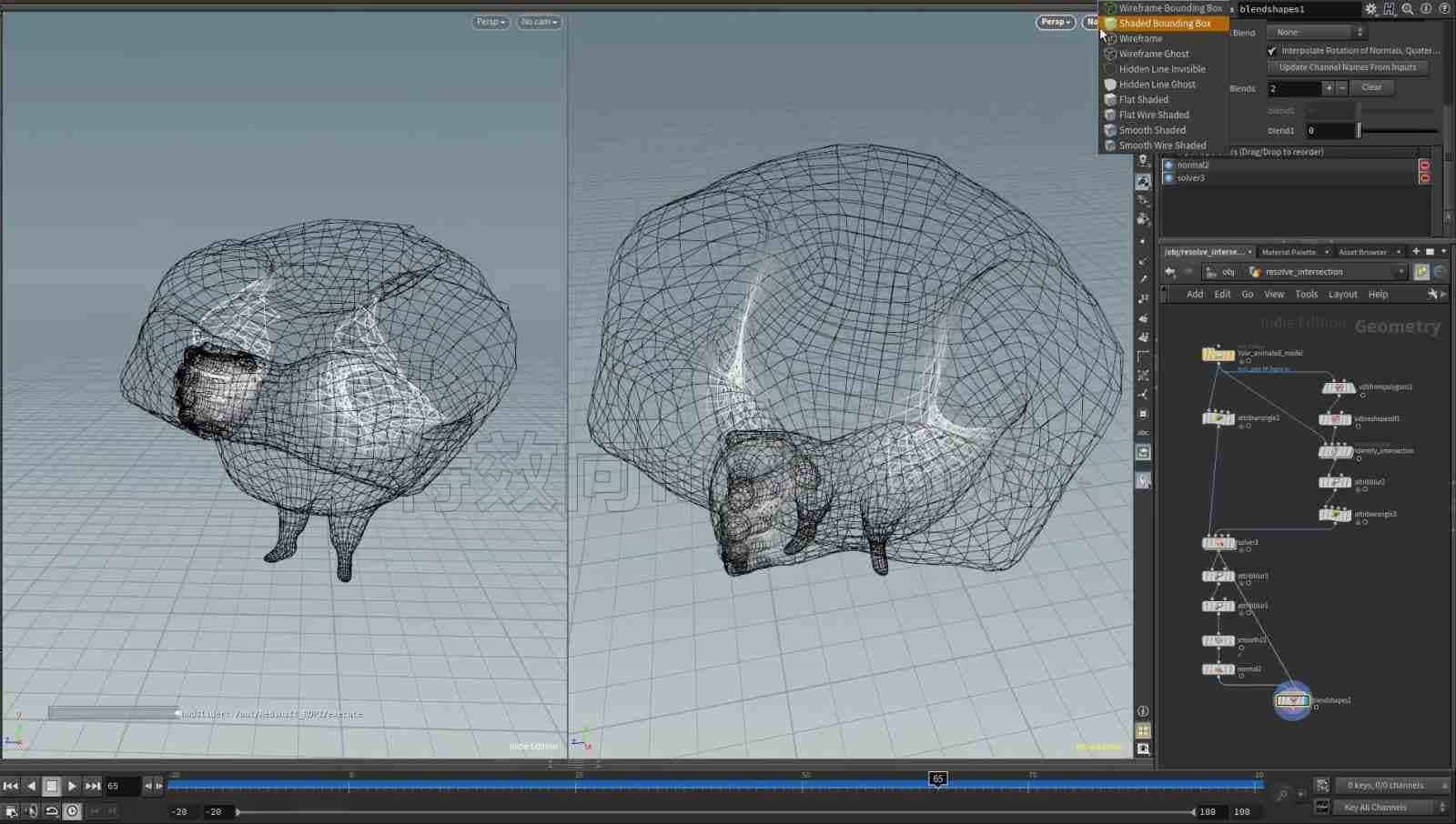Toggle the loop playback mode icon
1456x824 pixels.
52,811
